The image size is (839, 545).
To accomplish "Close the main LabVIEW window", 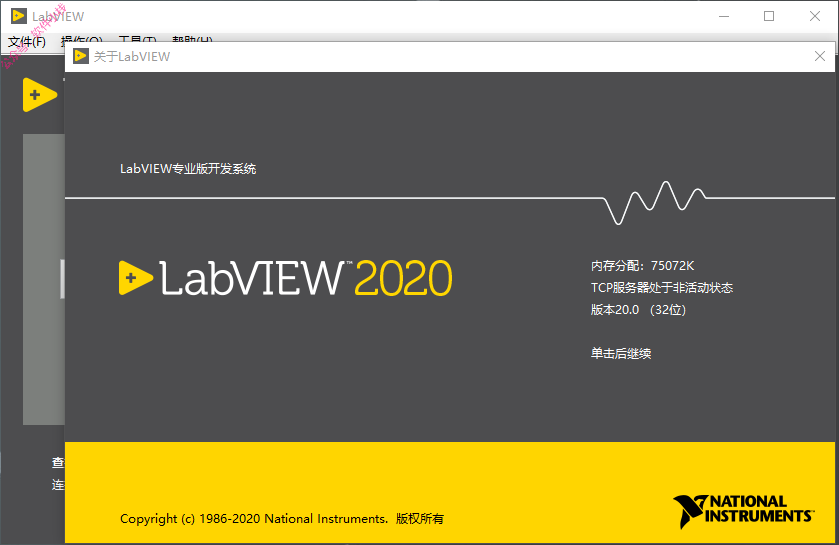I will coord(814,16).
